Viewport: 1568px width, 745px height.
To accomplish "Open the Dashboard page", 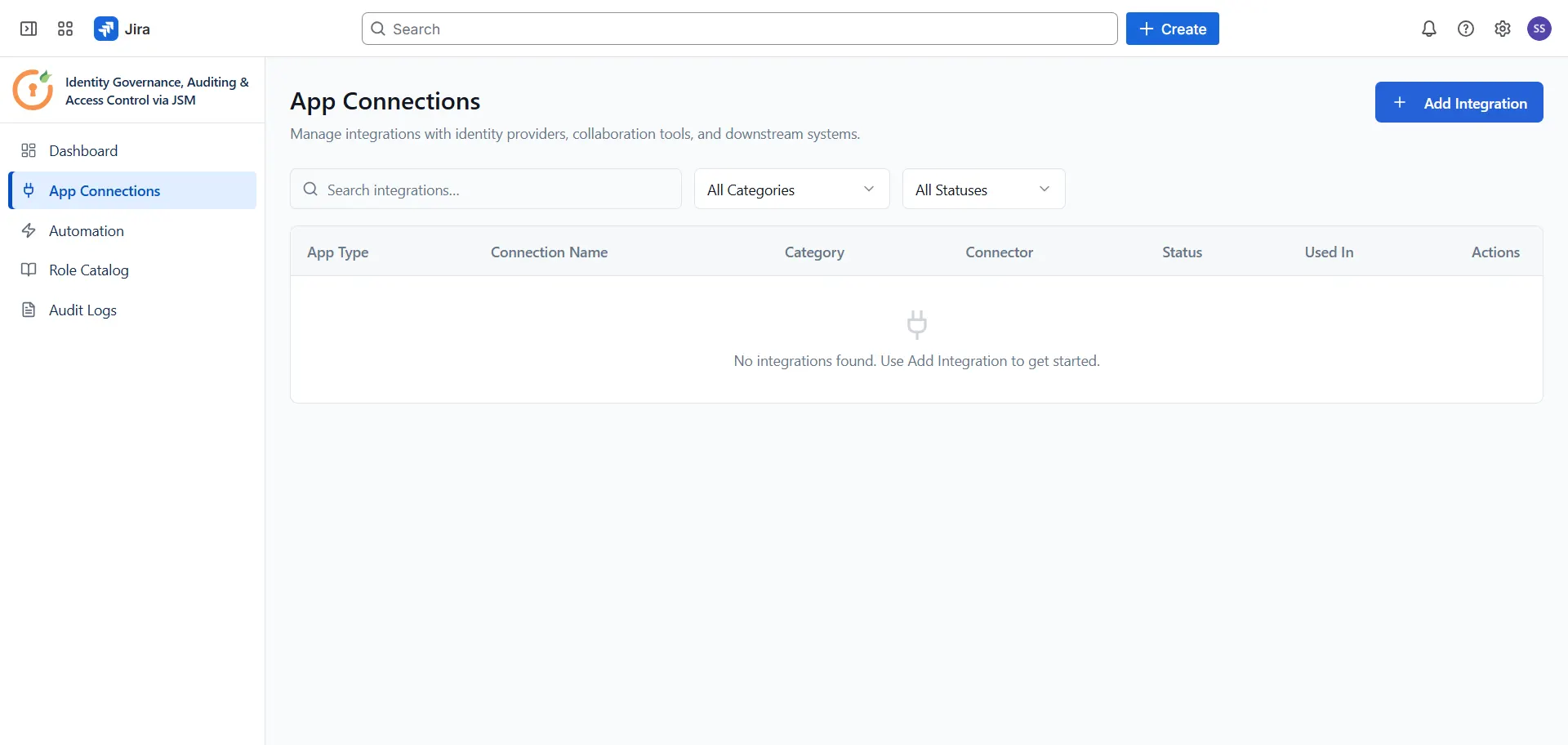I will point(132,150).
